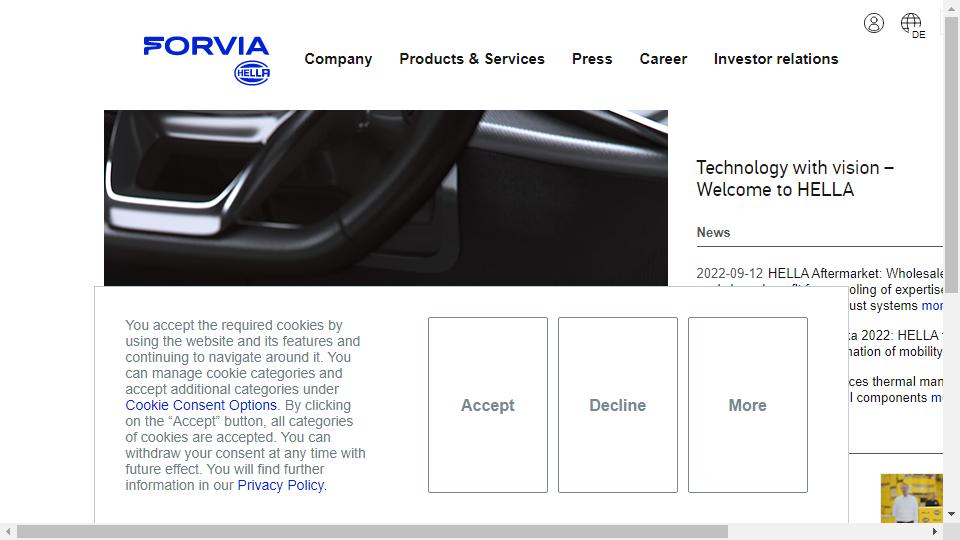960x540 pixels.
Task: Click the horizontal scrollbar thumb
Action: coord(372,531)
